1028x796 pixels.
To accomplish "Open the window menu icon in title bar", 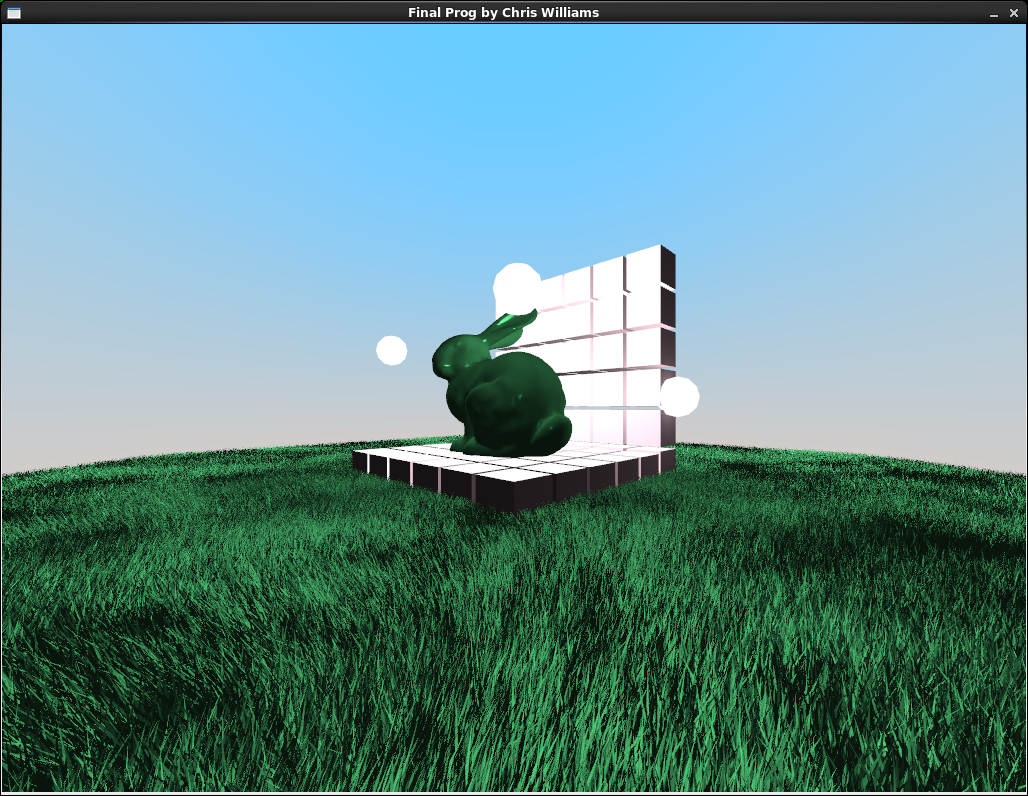I will (14, 12).
